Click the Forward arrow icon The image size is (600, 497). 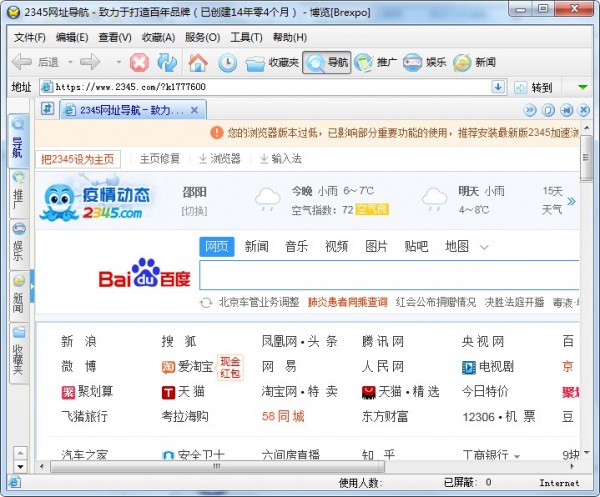pos(90,62)
